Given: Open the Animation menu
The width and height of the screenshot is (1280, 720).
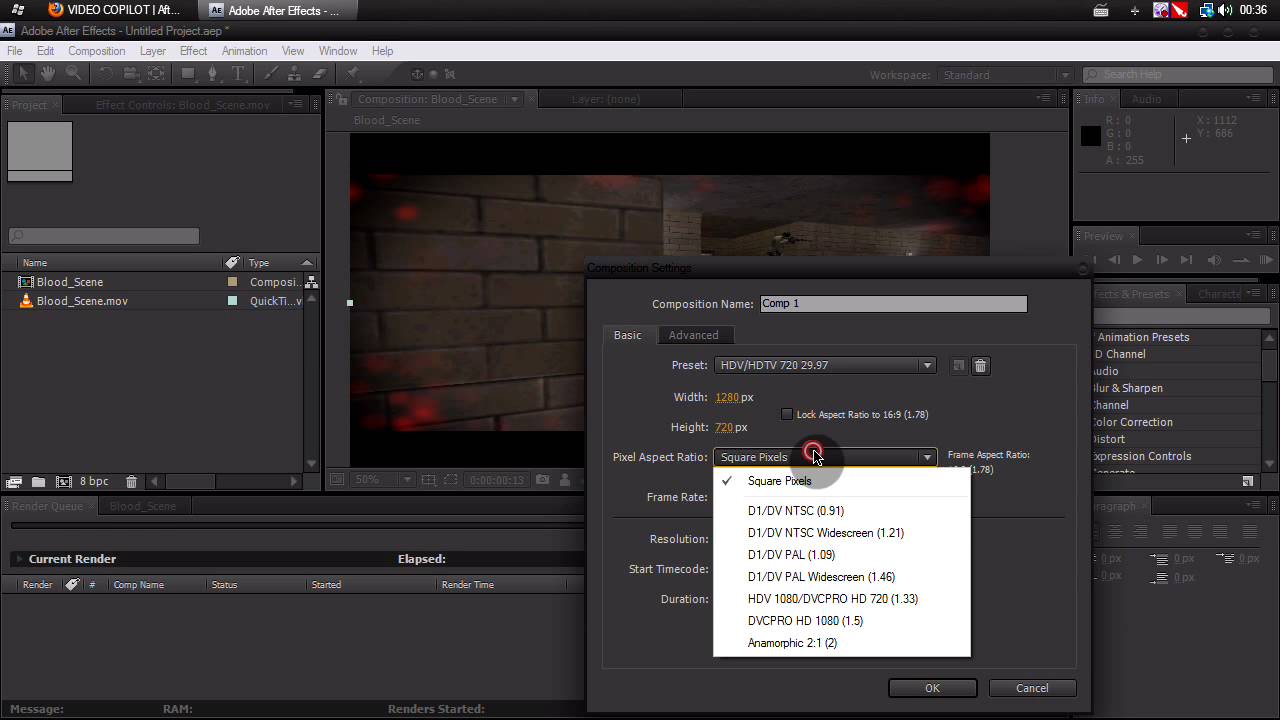Looking at the screenshot, I should [x=244, y=51].
